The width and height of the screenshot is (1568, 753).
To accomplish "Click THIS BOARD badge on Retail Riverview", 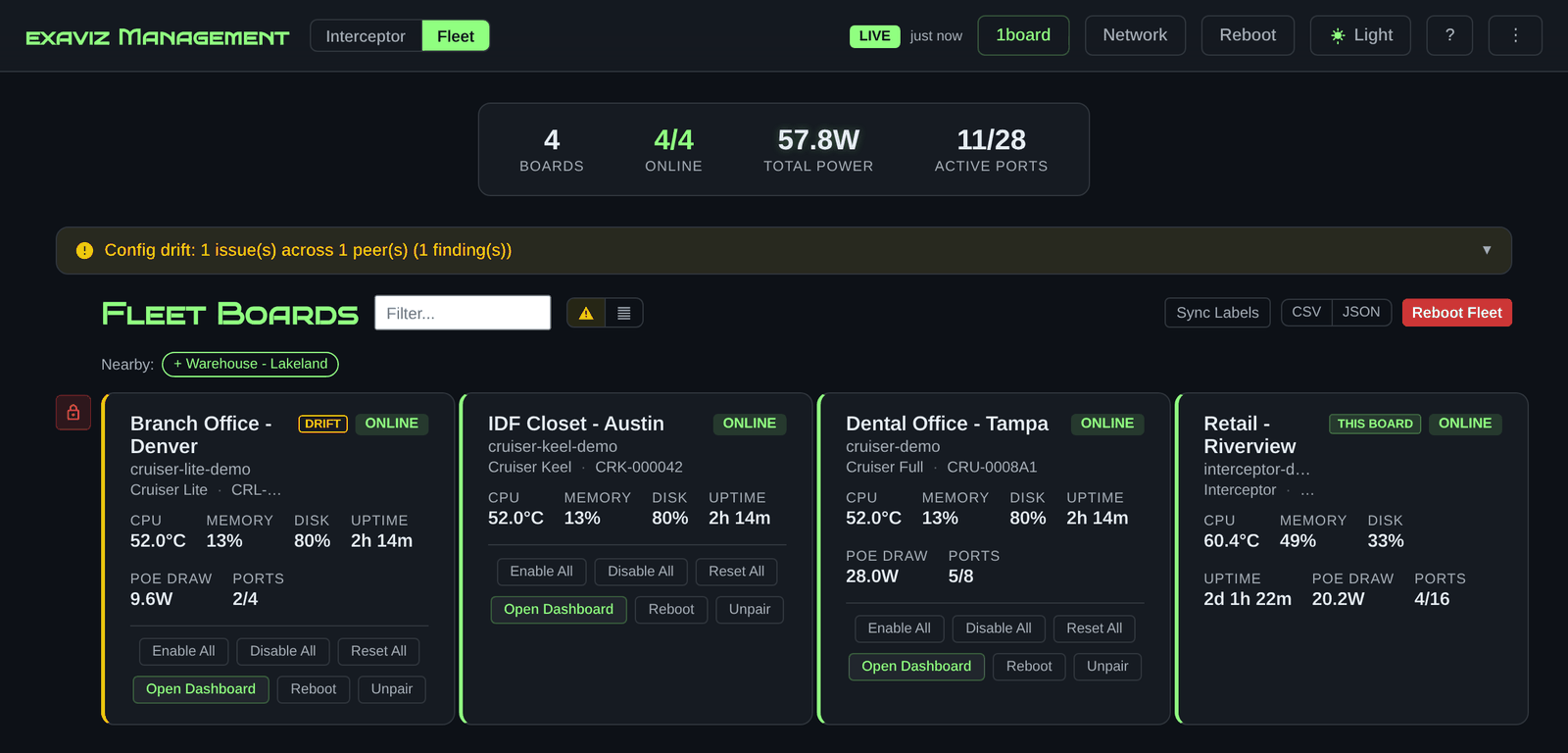I will tap(1375, 424).
